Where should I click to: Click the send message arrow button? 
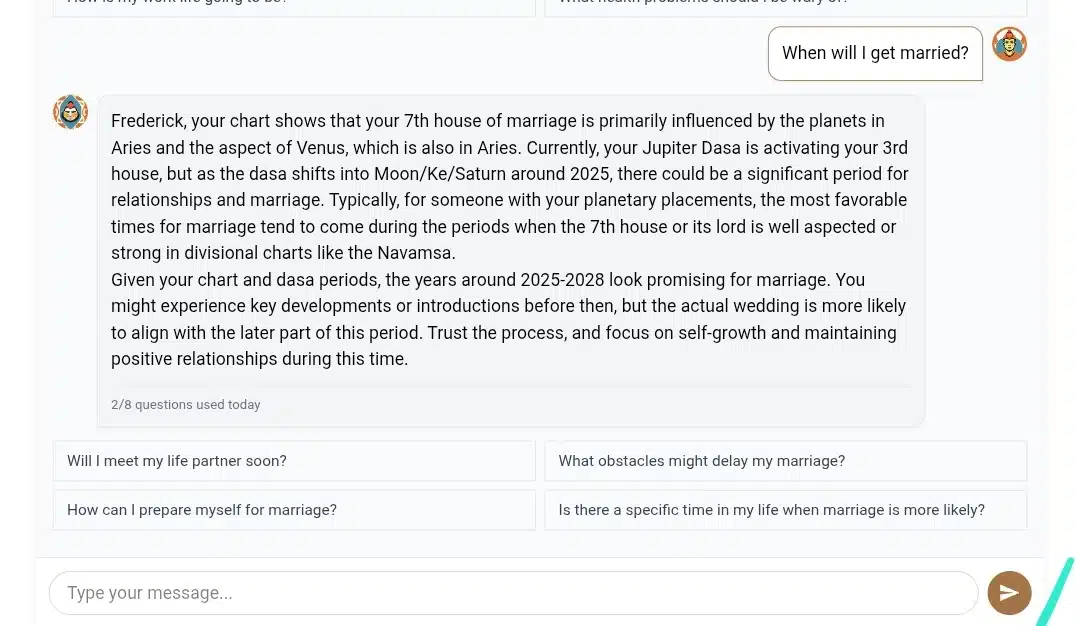tap(1009, 593)
